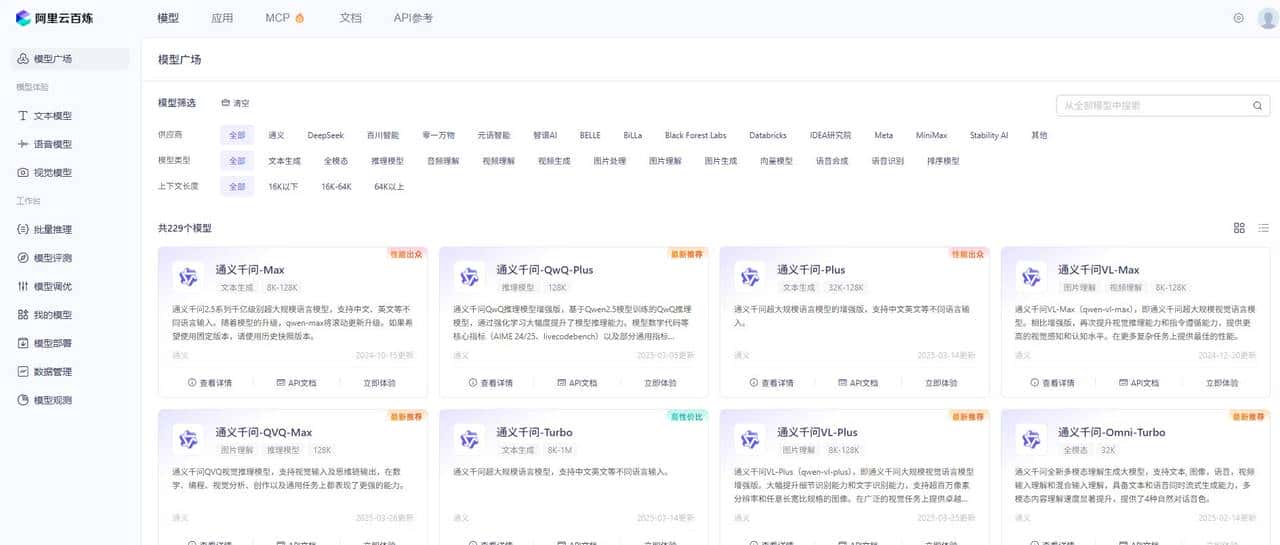Click 立即体验 on the 通义千问VL-Max card

point(1222,383)
